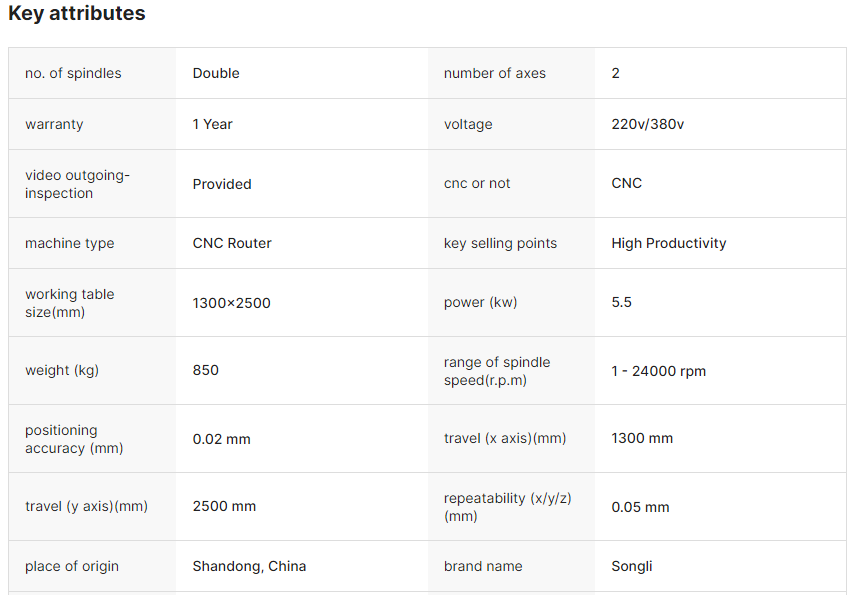Click the "Shandong, China" place of origin value
The width and height of the screenshot is (851, 595).
pos(250,566)
